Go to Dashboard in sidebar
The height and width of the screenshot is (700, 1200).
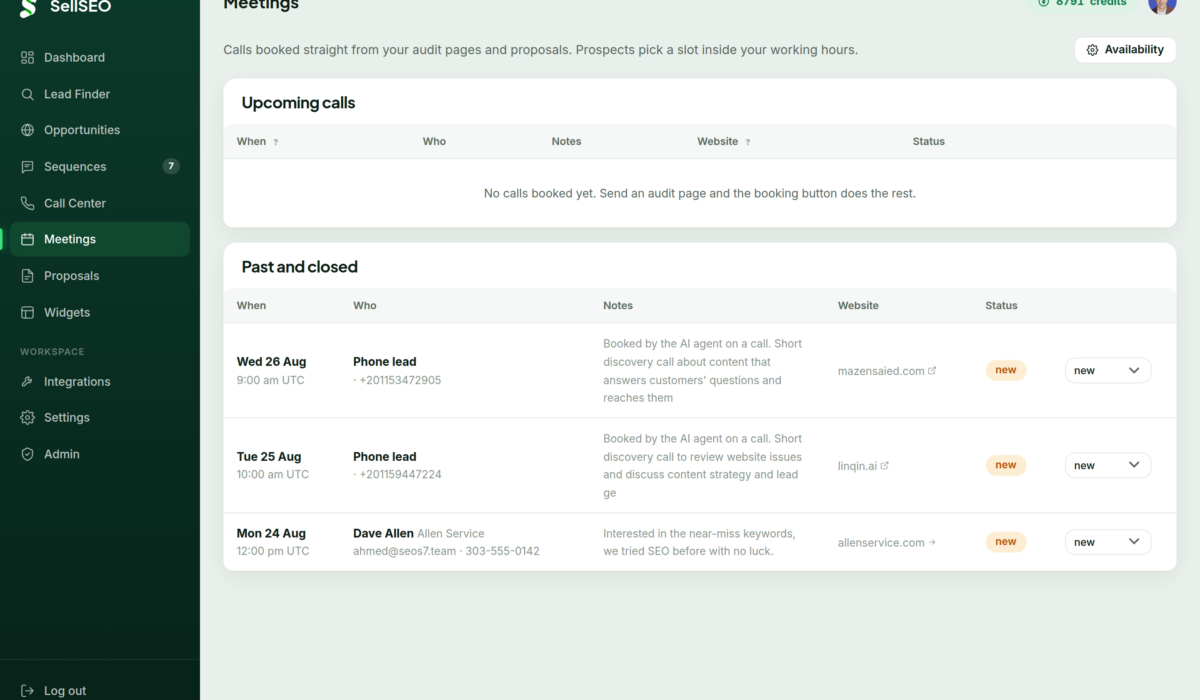click(x=100, y=58)
